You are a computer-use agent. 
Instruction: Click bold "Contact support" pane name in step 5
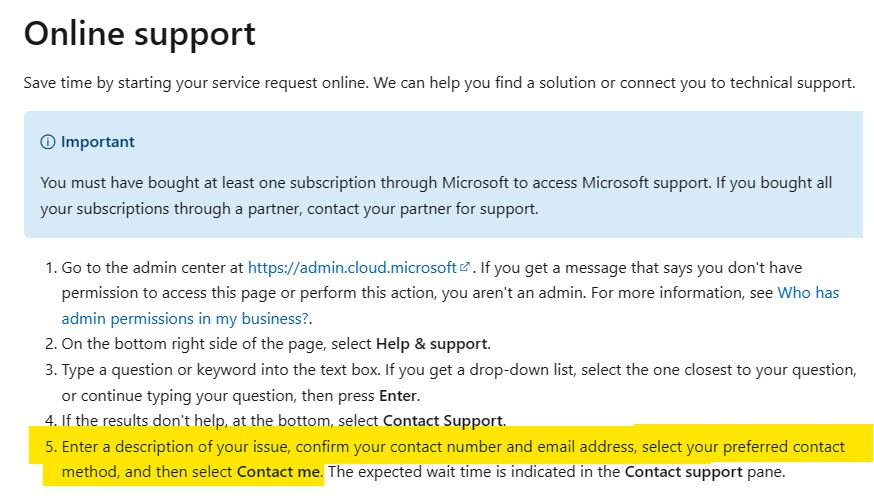683,472
